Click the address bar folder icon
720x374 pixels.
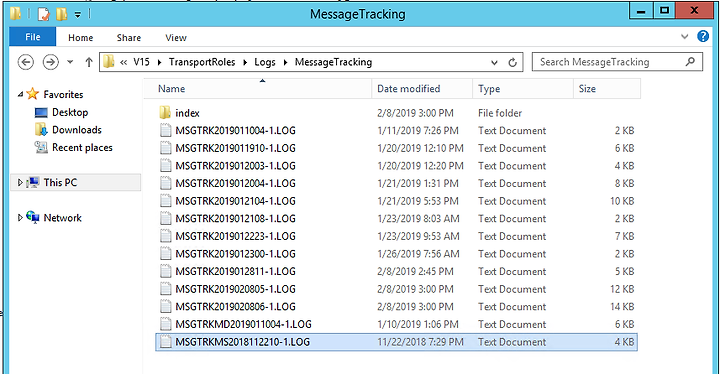tap(109, 62)
